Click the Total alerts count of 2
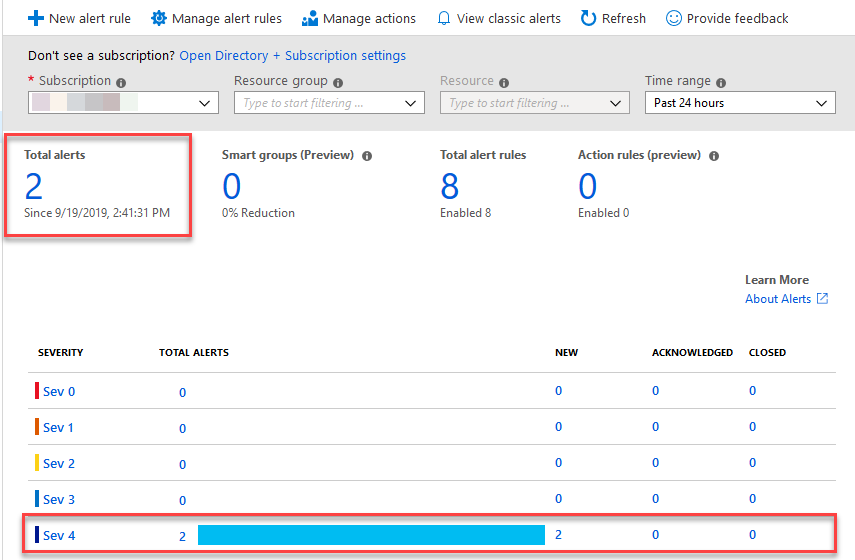 click(34, 187)
